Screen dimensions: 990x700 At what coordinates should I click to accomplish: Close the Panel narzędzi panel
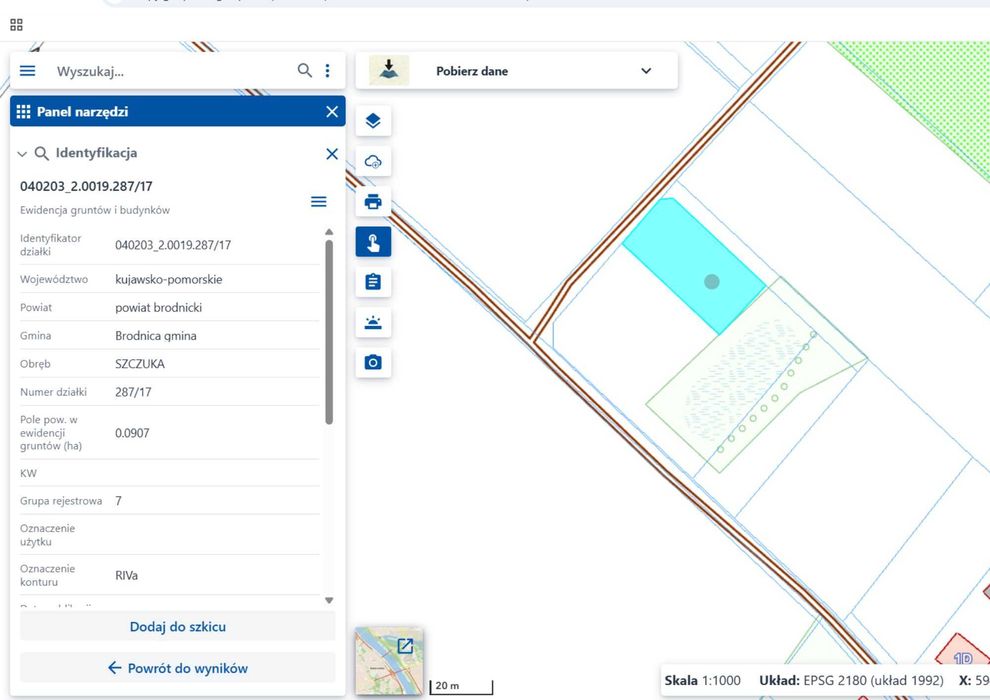(x=332, y=112)
